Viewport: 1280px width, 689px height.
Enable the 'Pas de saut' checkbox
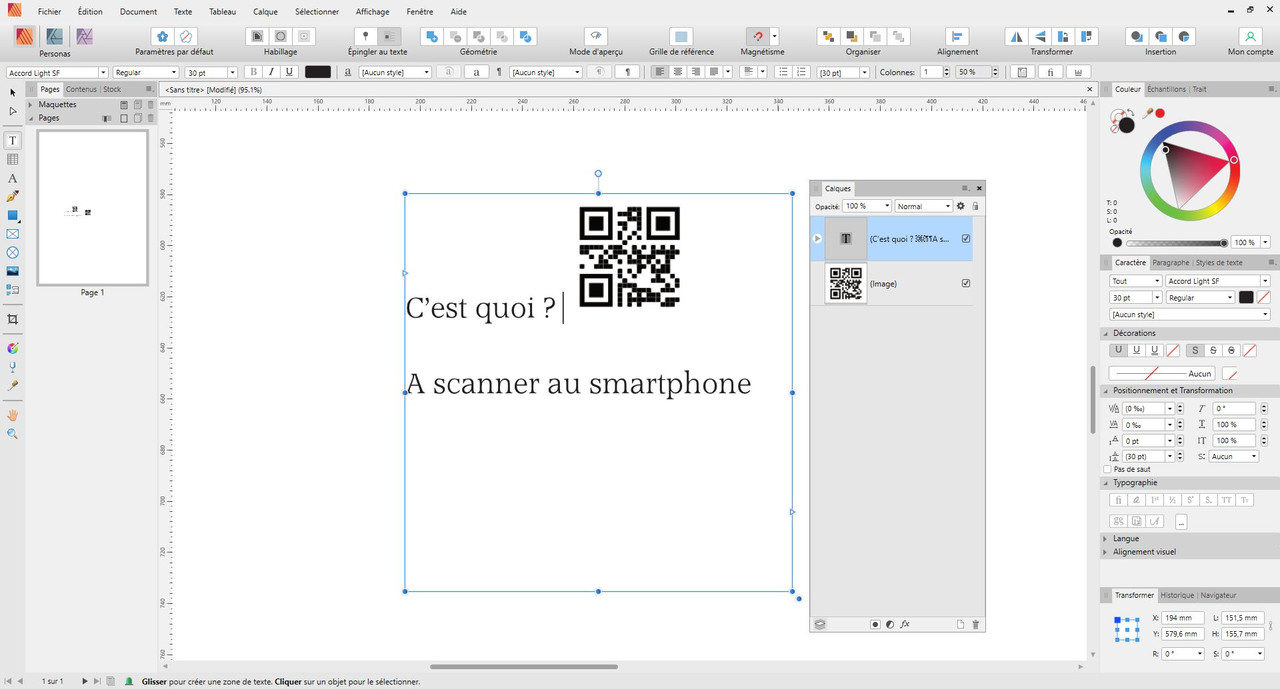click(1107, 469)
